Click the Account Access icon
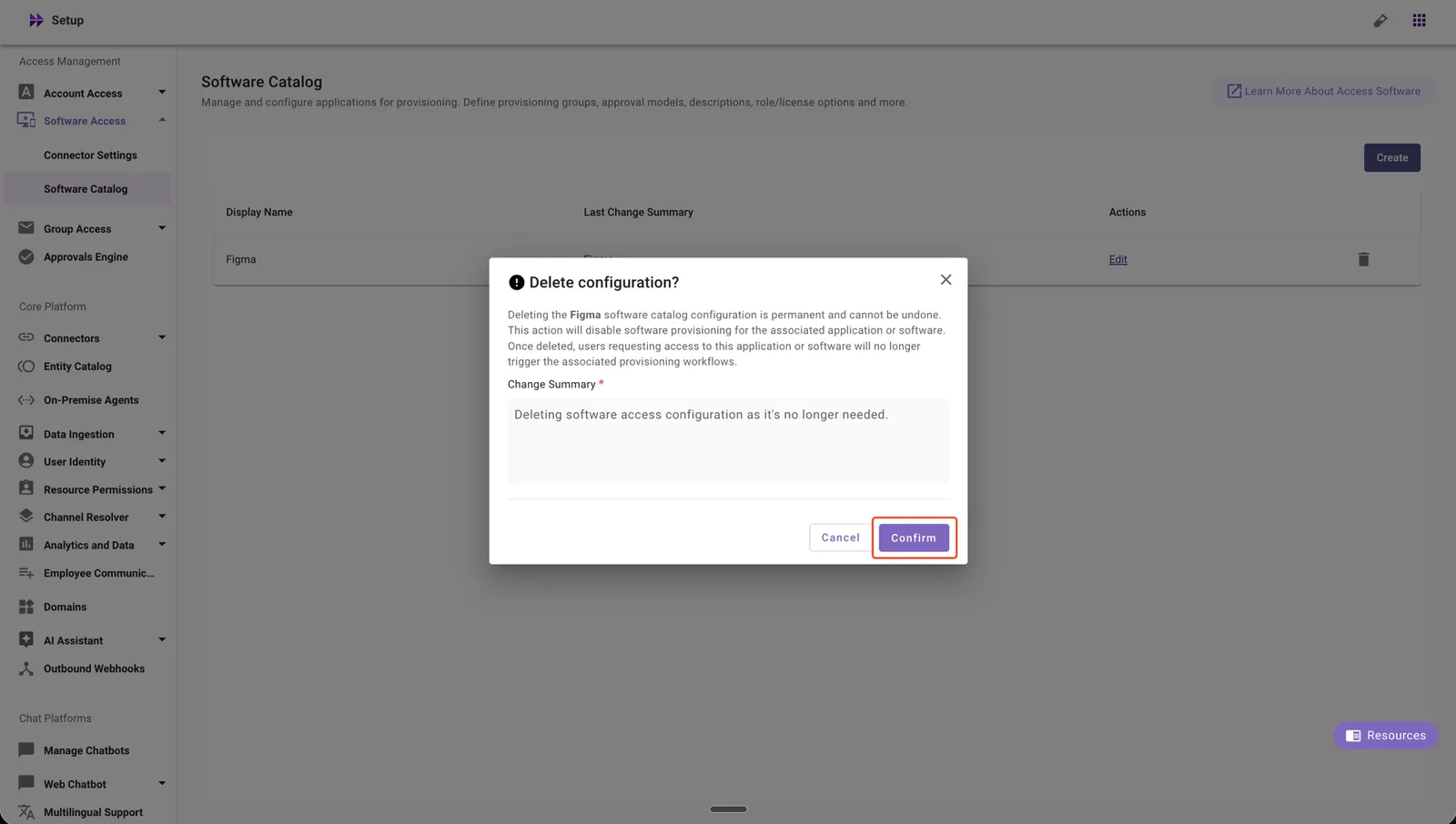The image size is (1456, 824). [x=26, y=92]
